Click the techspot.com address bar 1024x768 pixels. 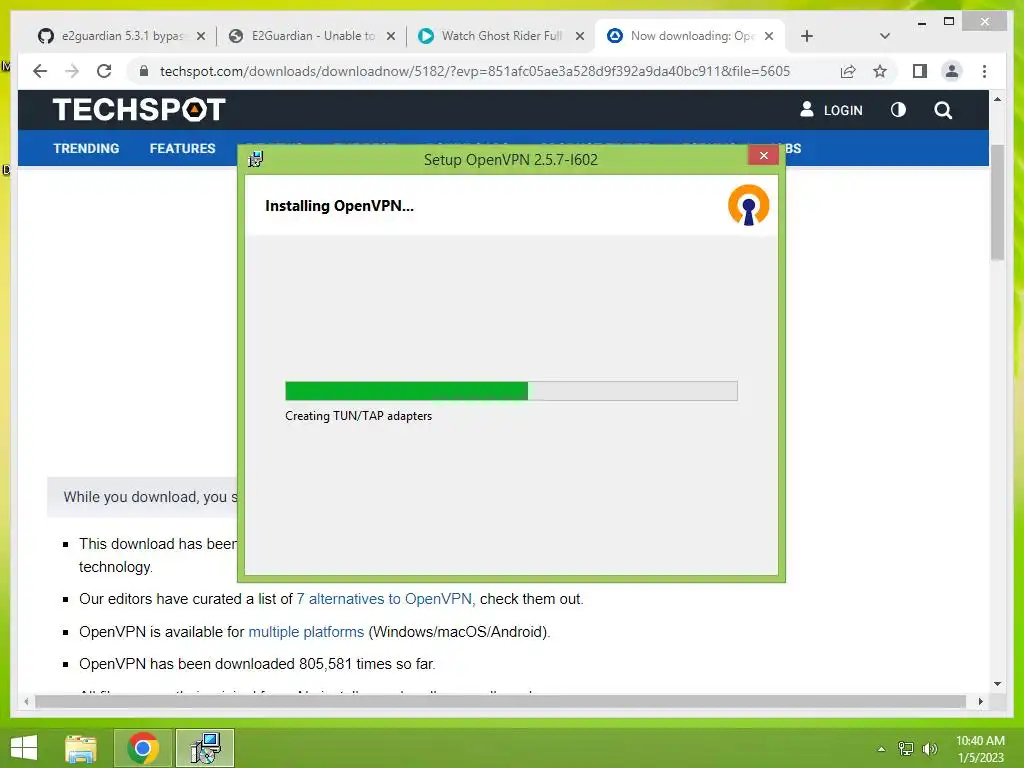(475, 71)
